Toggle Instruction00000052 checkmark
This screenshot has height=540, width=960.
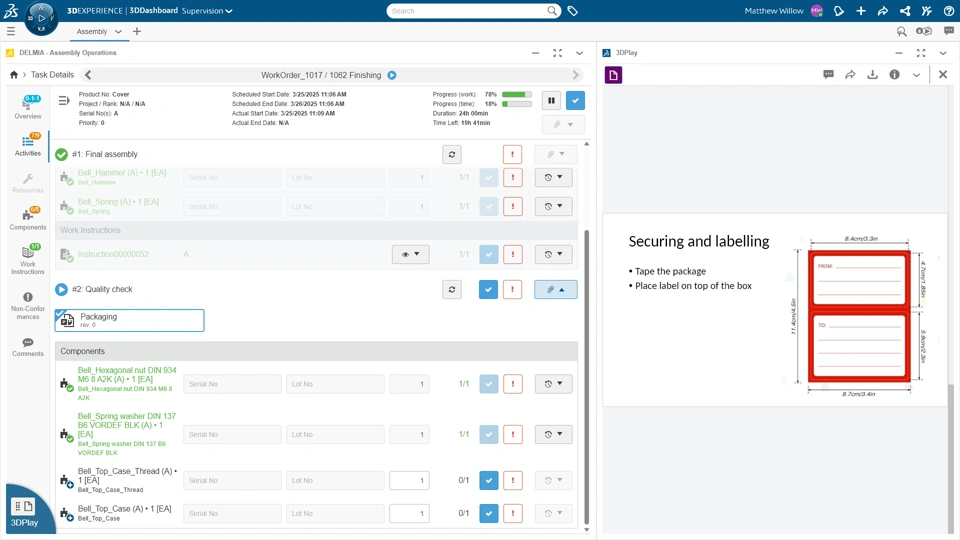pyautogui.click(x=488, y=254)
